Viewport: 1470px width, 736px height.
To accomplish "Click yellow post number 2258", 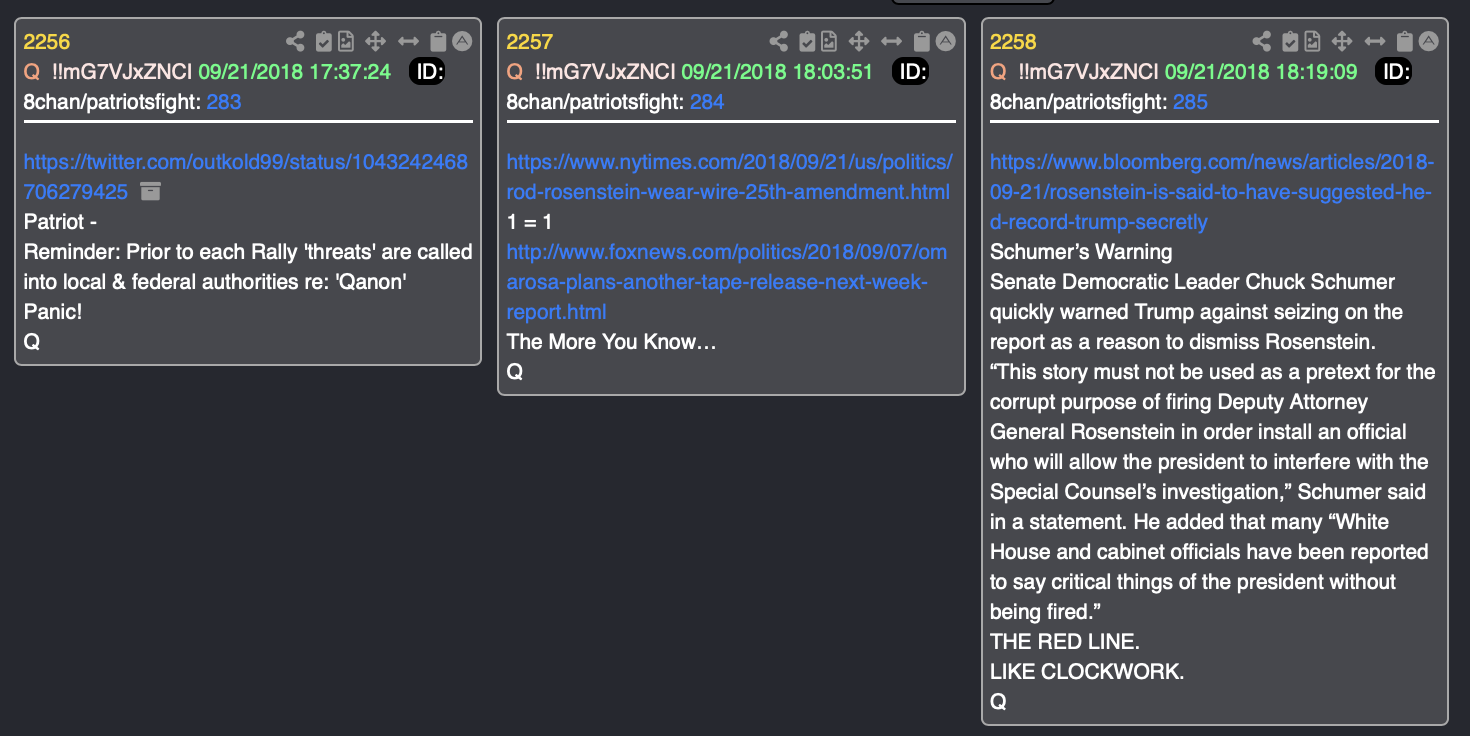I will 1013,41.
